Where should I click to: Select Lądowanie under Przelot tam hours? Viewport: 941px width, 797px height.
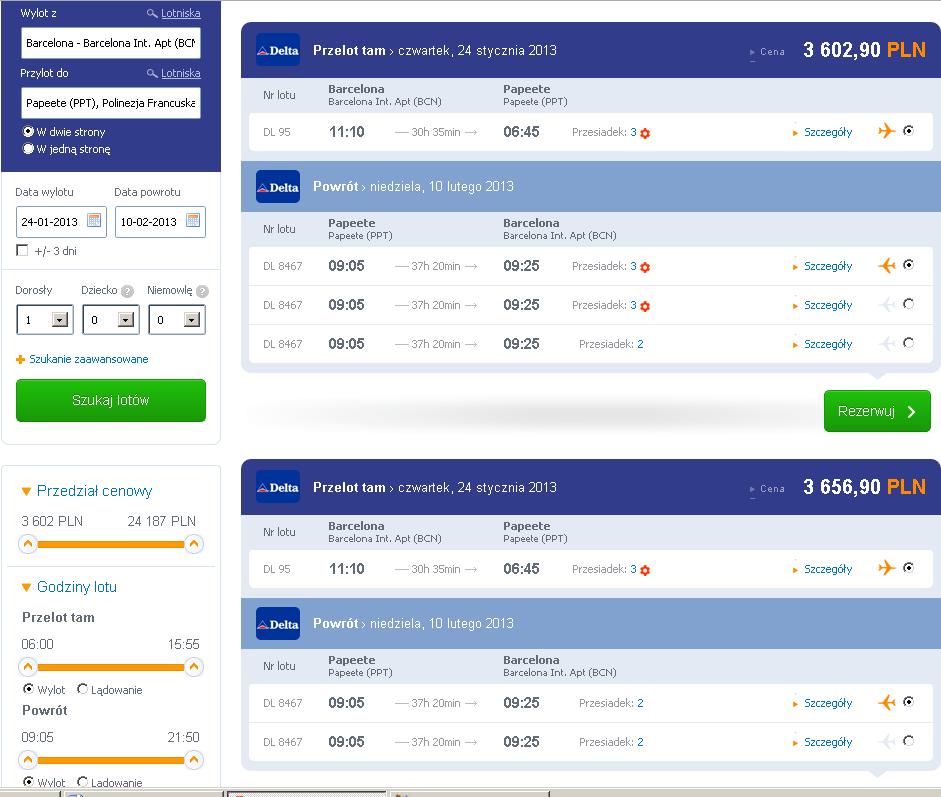coord(82,688)
